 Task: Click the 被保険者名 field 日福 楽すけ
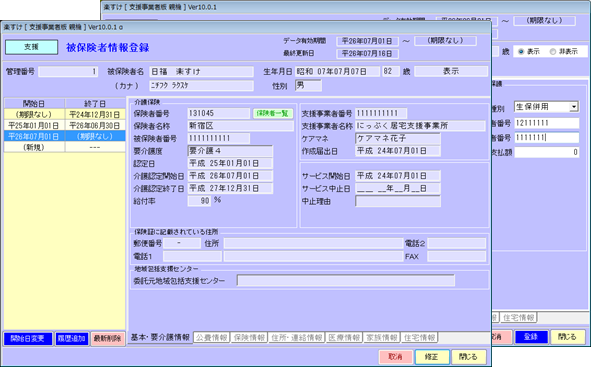point(201,71)
